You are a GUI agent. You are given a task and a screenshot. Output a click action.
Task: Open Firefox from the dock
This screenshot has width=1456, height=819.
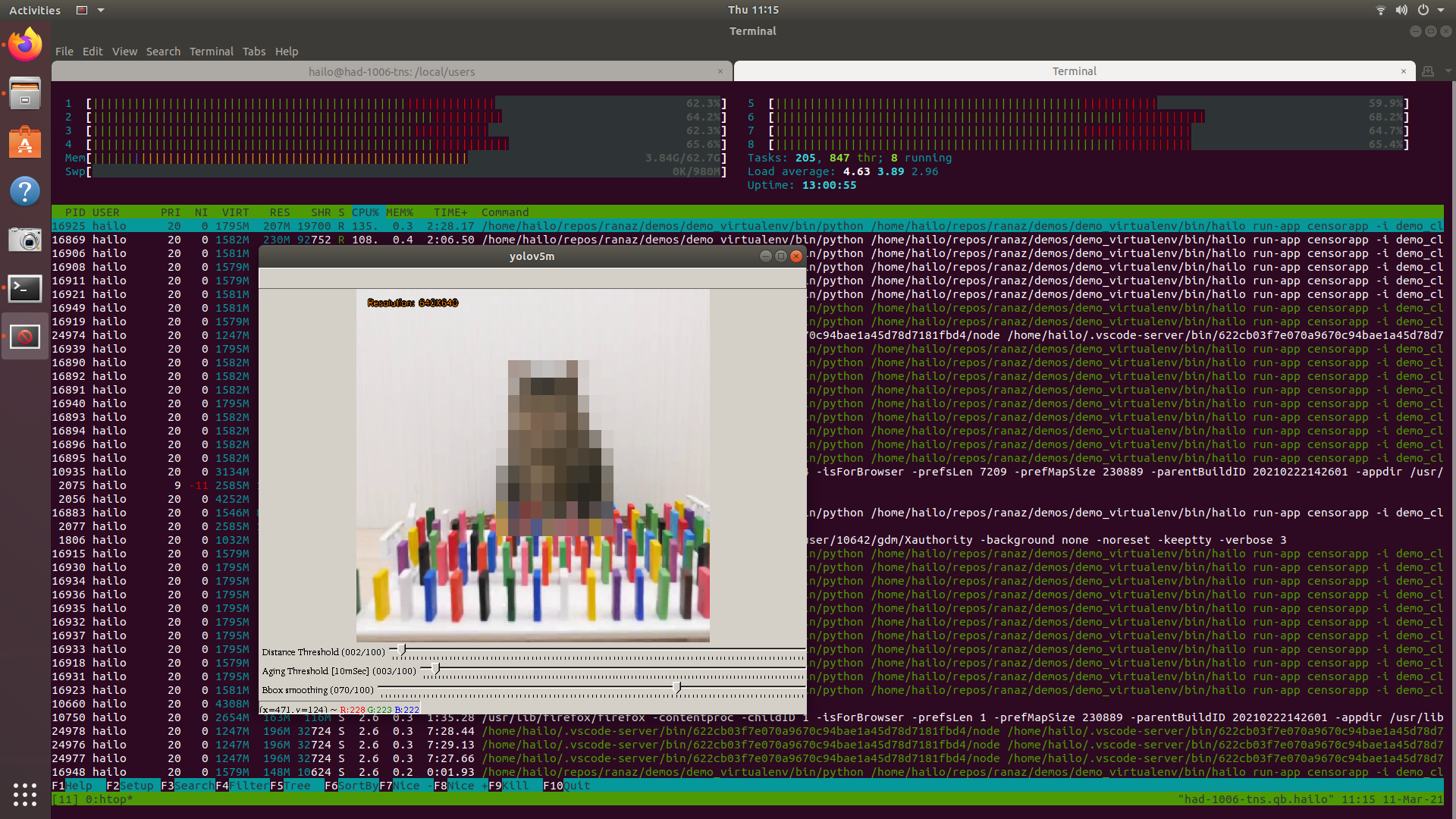[x=25, y=45]
